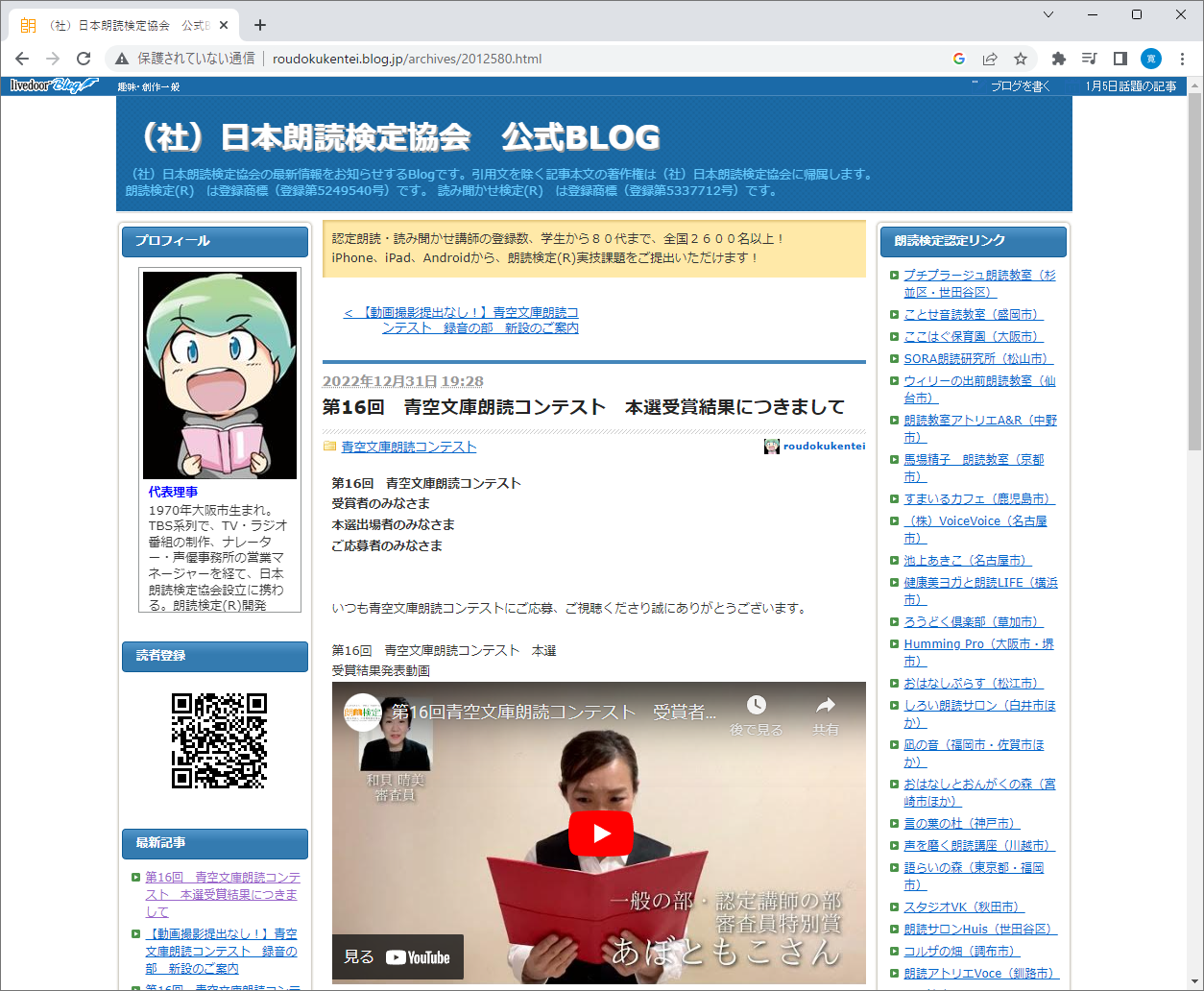The height and width of the screenshot is (991, 1204).
Task: Open (株)VoiceVoice link
Action: click(x=975, y=529)
